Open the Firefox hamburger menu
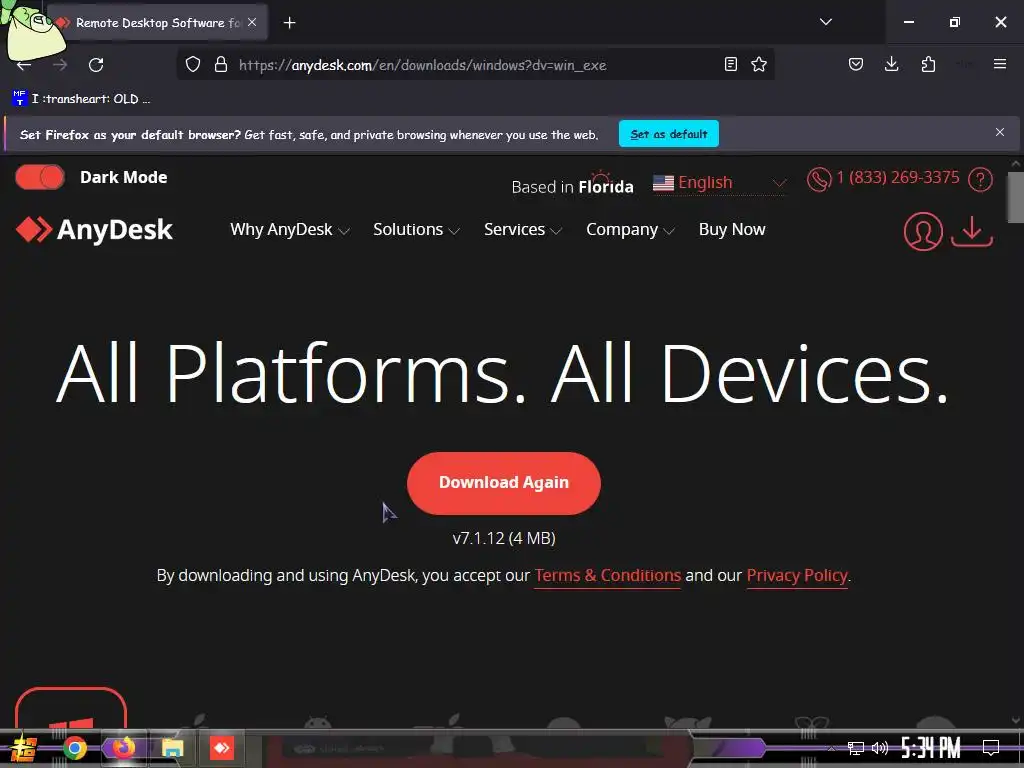The width and height of the screenshot is (1024, 768). pyautogui.click(x=1000, y=64)
